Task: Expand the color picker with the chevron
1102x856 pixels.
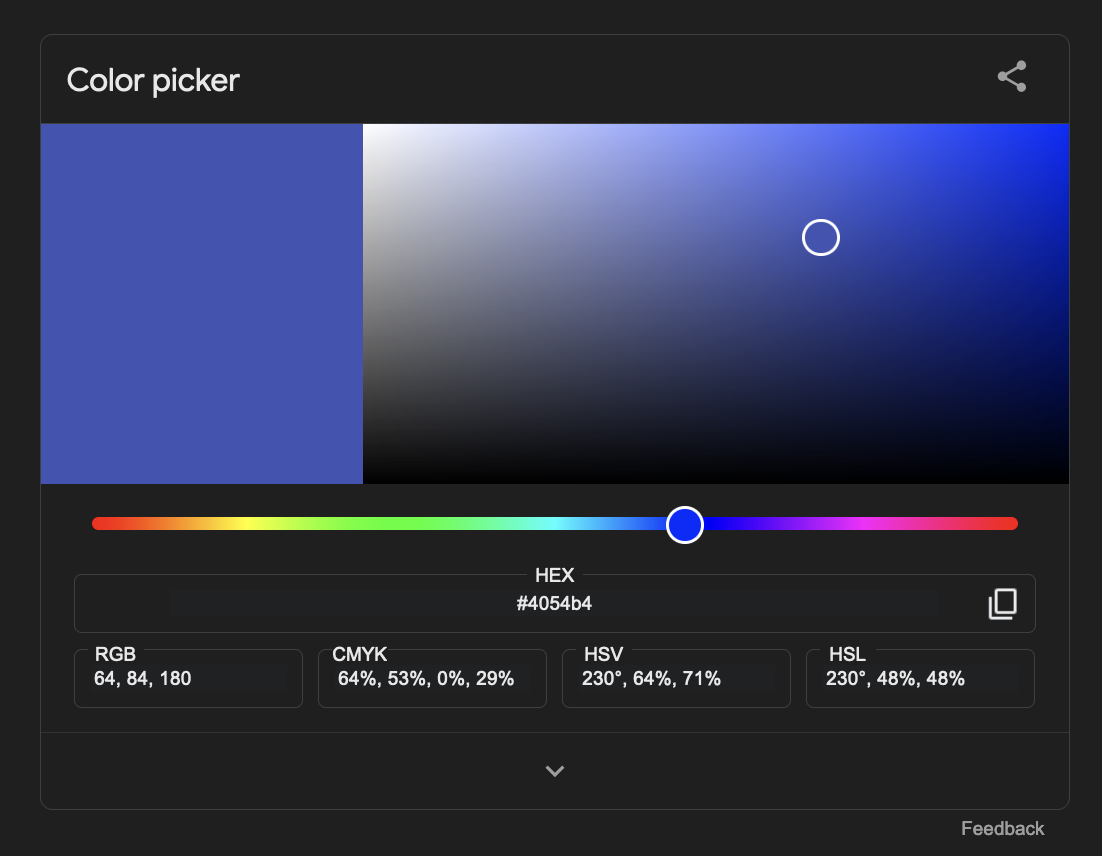Action: coord(554,771)
